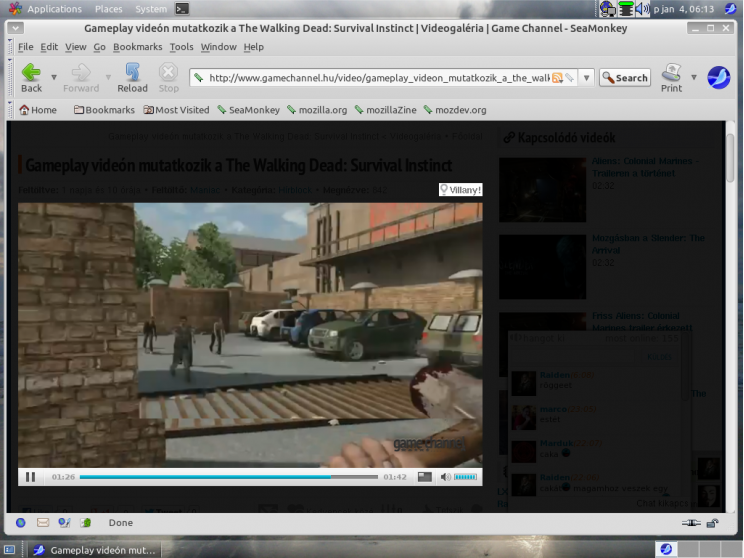Expand the URL bar history dropdown
Image resolution: width=744 pixels, height=558 pixels.
[586, 78]
